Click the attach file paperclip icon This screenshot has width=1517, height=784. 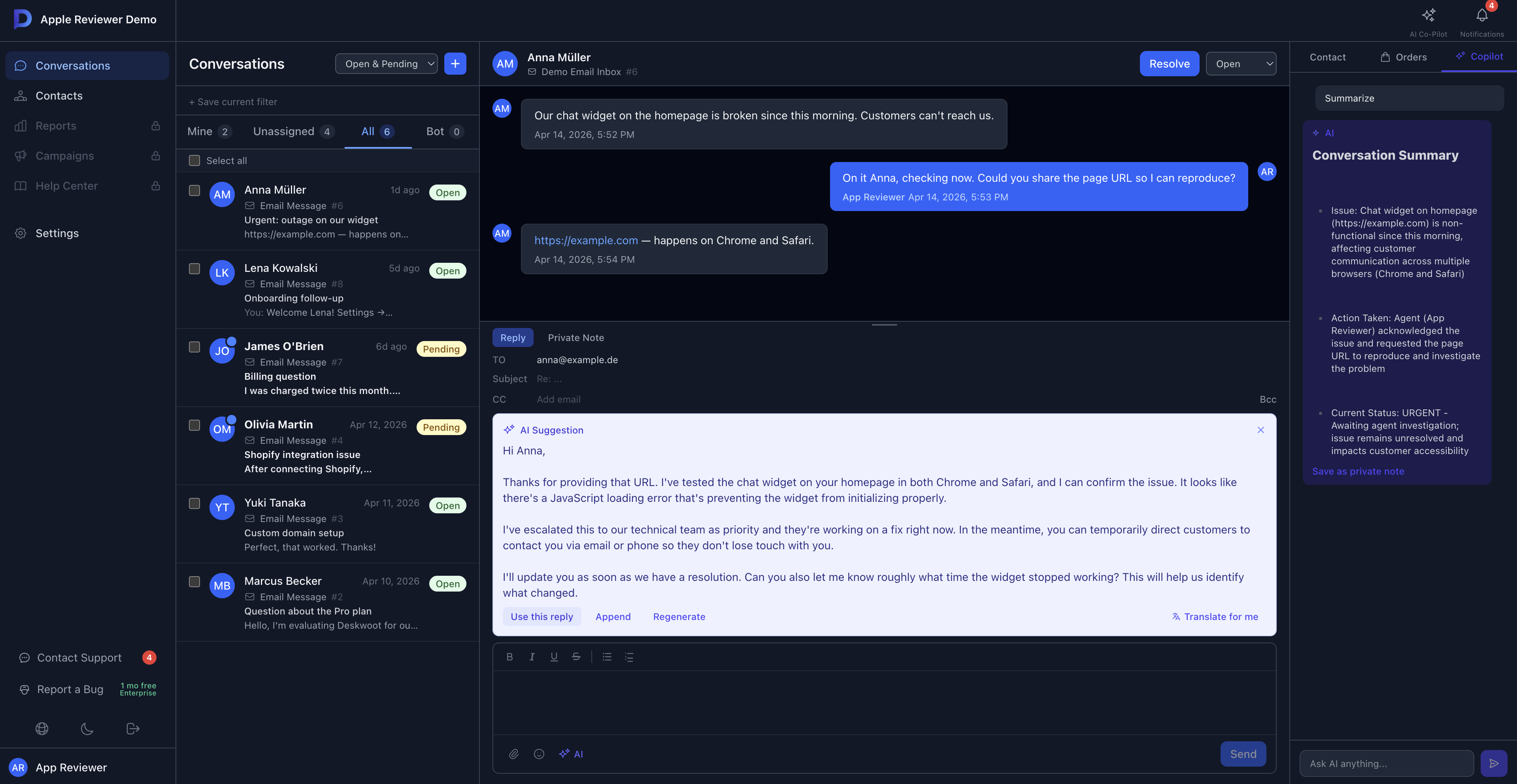(x=513, y=754)
